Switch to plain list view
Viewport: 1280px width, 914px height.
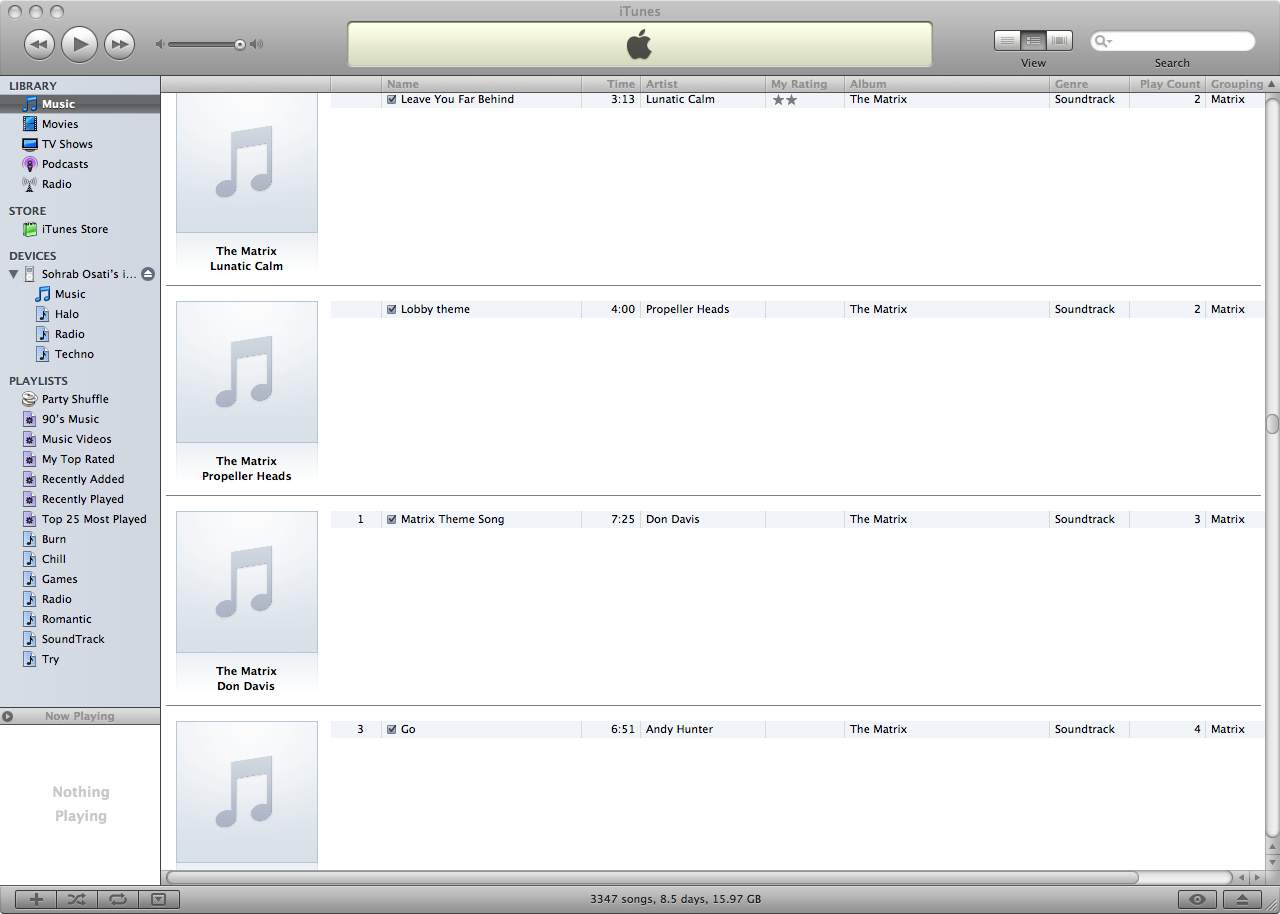(x=1007, y=41)
